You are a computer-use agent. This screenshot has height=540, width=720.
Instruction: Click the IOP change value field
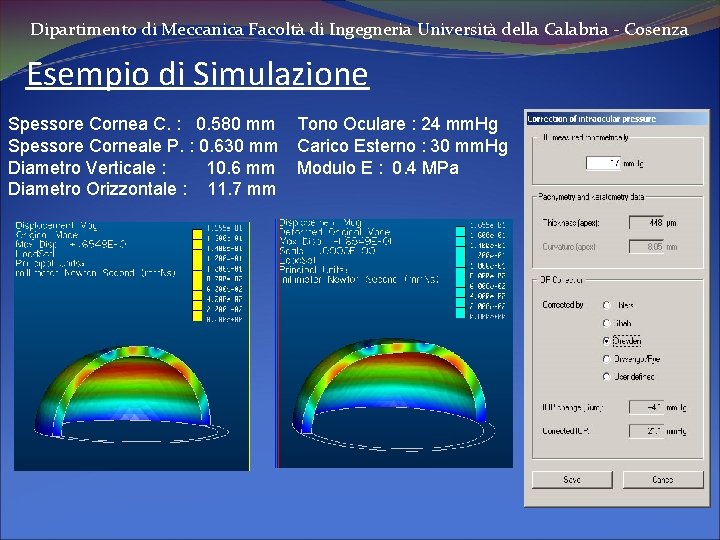(x=647, y=407)
